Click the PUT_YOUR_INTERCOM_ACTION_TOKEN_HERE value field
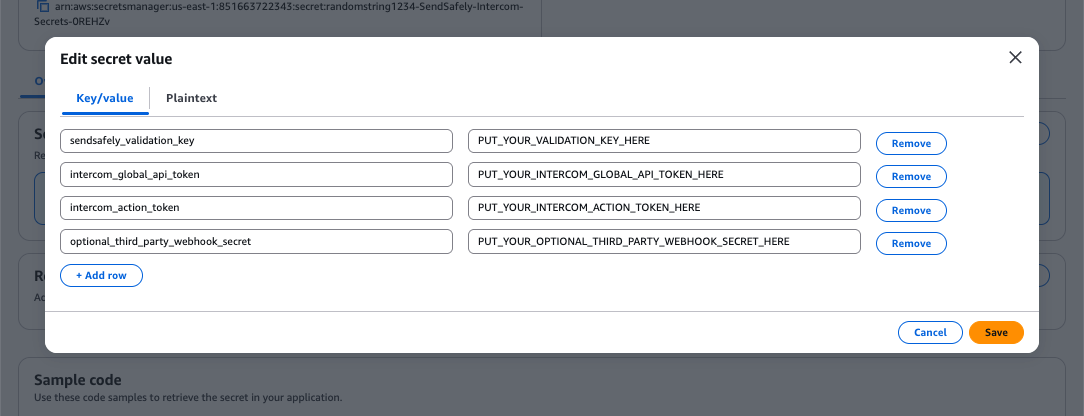Image resolution: width=1084 pixels, height=416 pixels. pos(664,208)
